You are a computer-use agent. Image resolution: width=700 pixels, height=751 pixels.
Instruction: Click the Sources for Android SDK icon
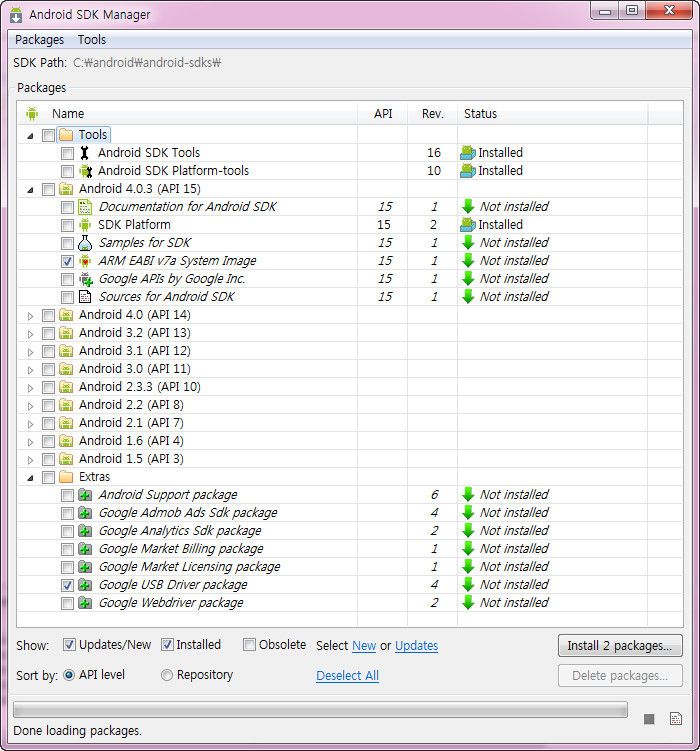pos(85,297)
